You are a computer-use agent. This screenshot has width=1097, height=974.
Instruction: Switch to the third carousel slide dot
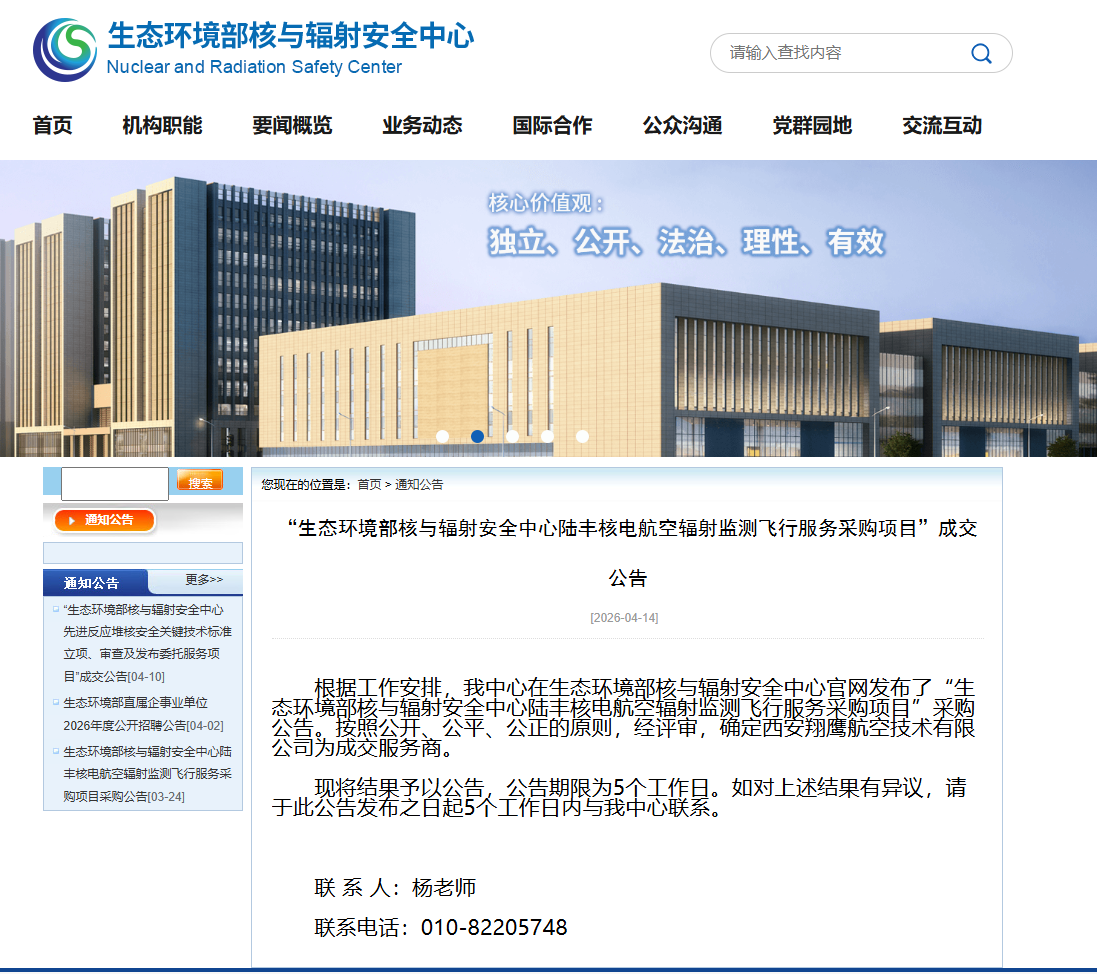513,436
